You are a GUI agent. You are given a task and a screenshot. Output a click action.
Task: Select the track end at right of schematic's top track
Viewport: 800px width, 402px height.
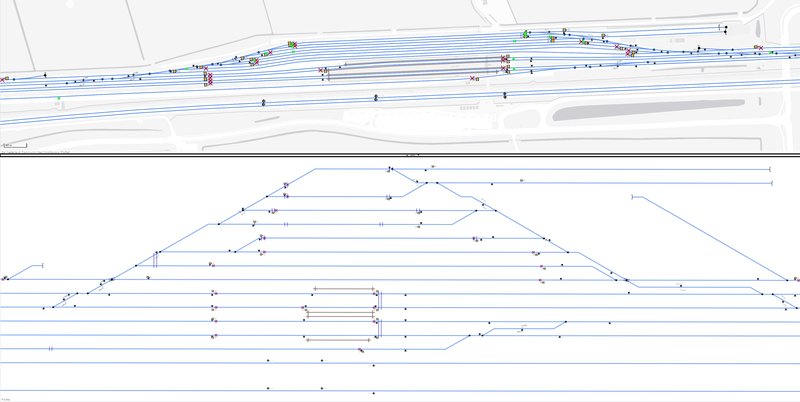tap(770, 169)
